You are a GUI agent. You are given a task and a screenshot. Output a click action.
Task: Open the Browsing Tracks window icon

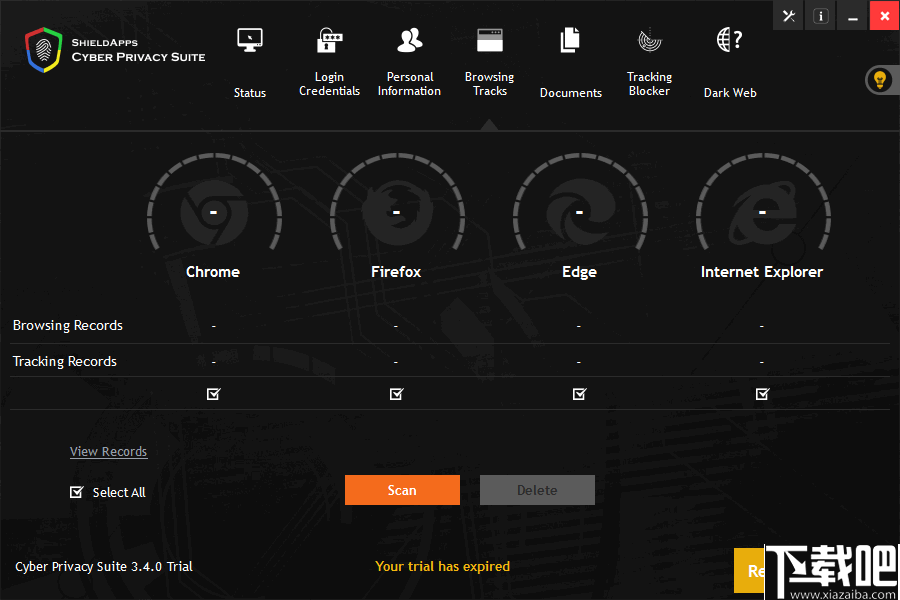490,40
